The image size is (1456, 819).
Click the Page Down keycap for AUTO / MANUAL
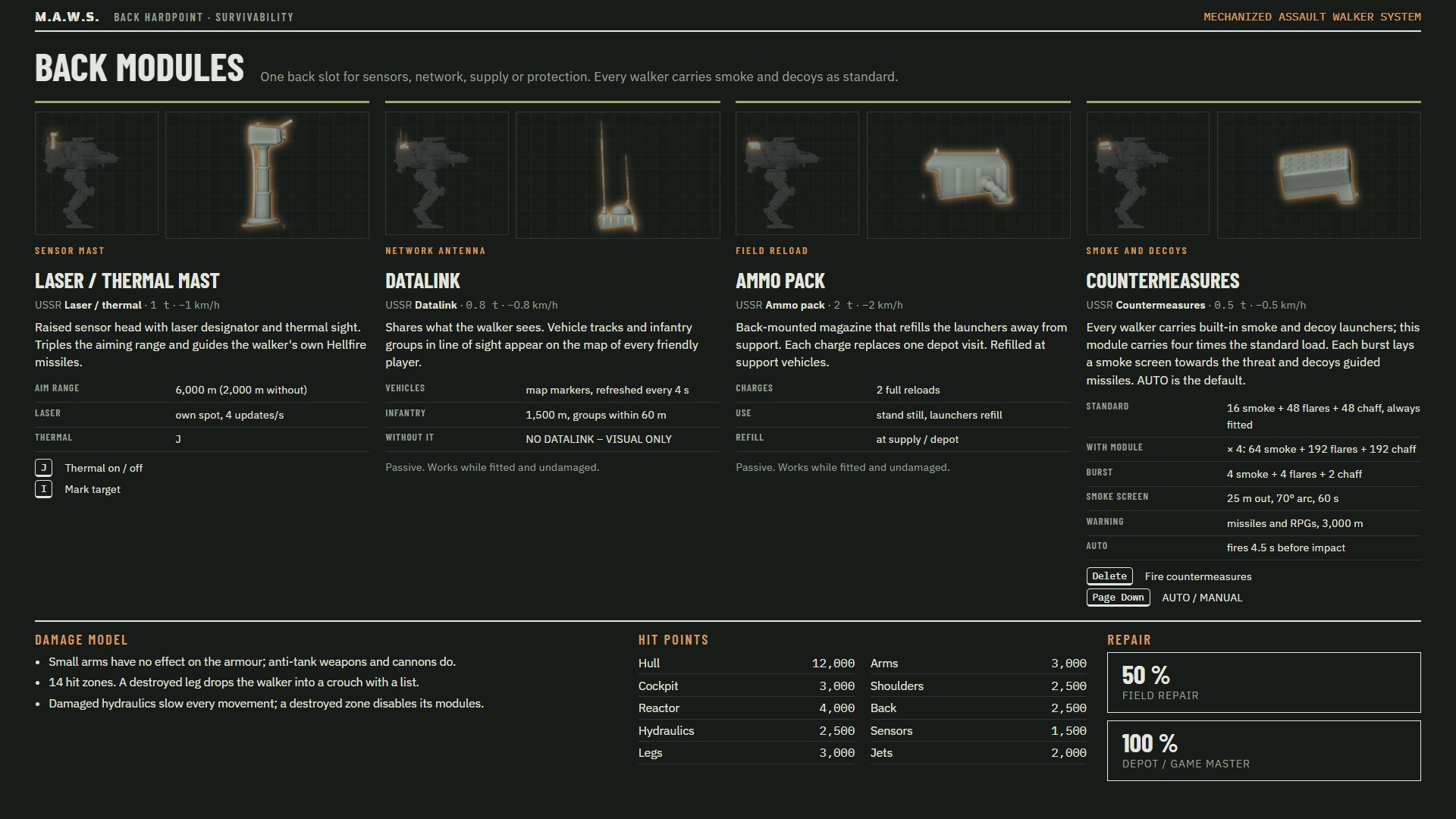[x=1118, y=598]
